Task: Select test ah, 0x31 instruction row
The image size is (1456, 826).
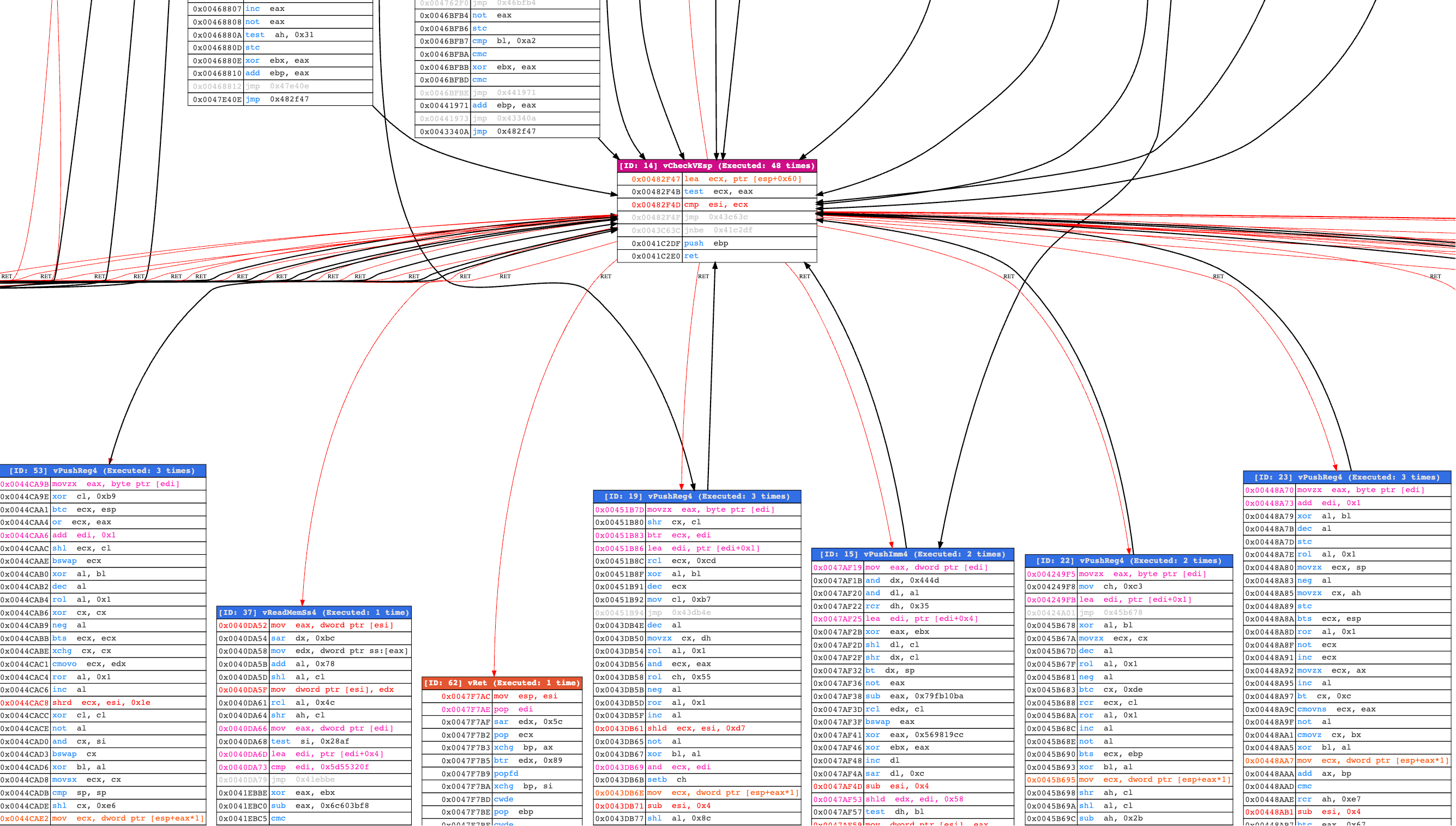Action: 280,34
